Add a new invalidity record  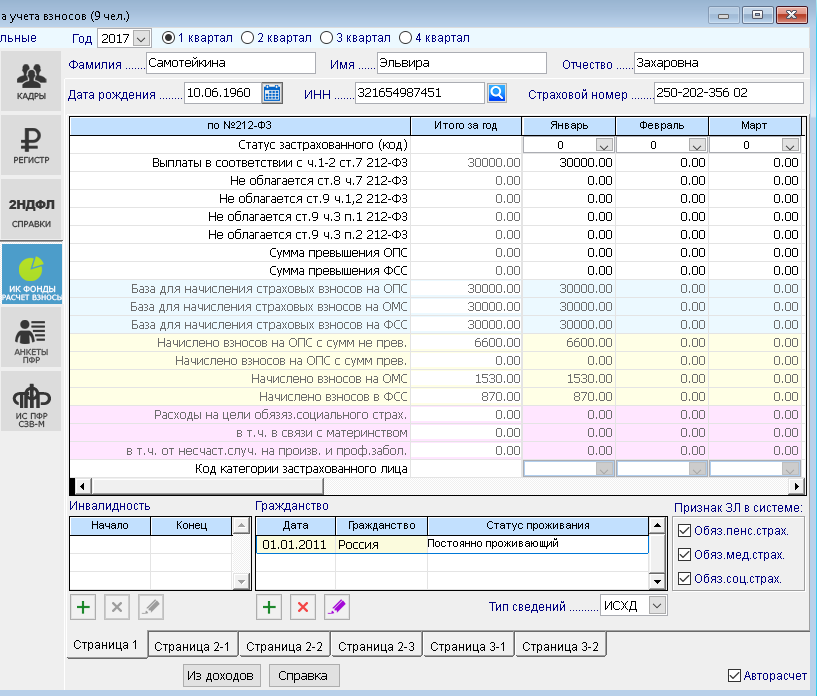click(x=83, y=607)
